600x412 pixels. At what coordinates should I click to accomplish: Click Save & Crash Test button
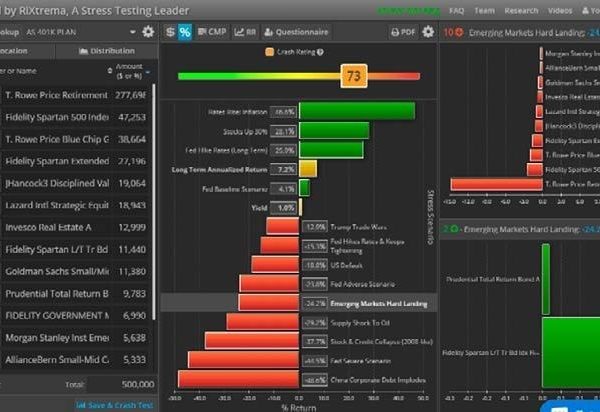(x=113, y=405)
